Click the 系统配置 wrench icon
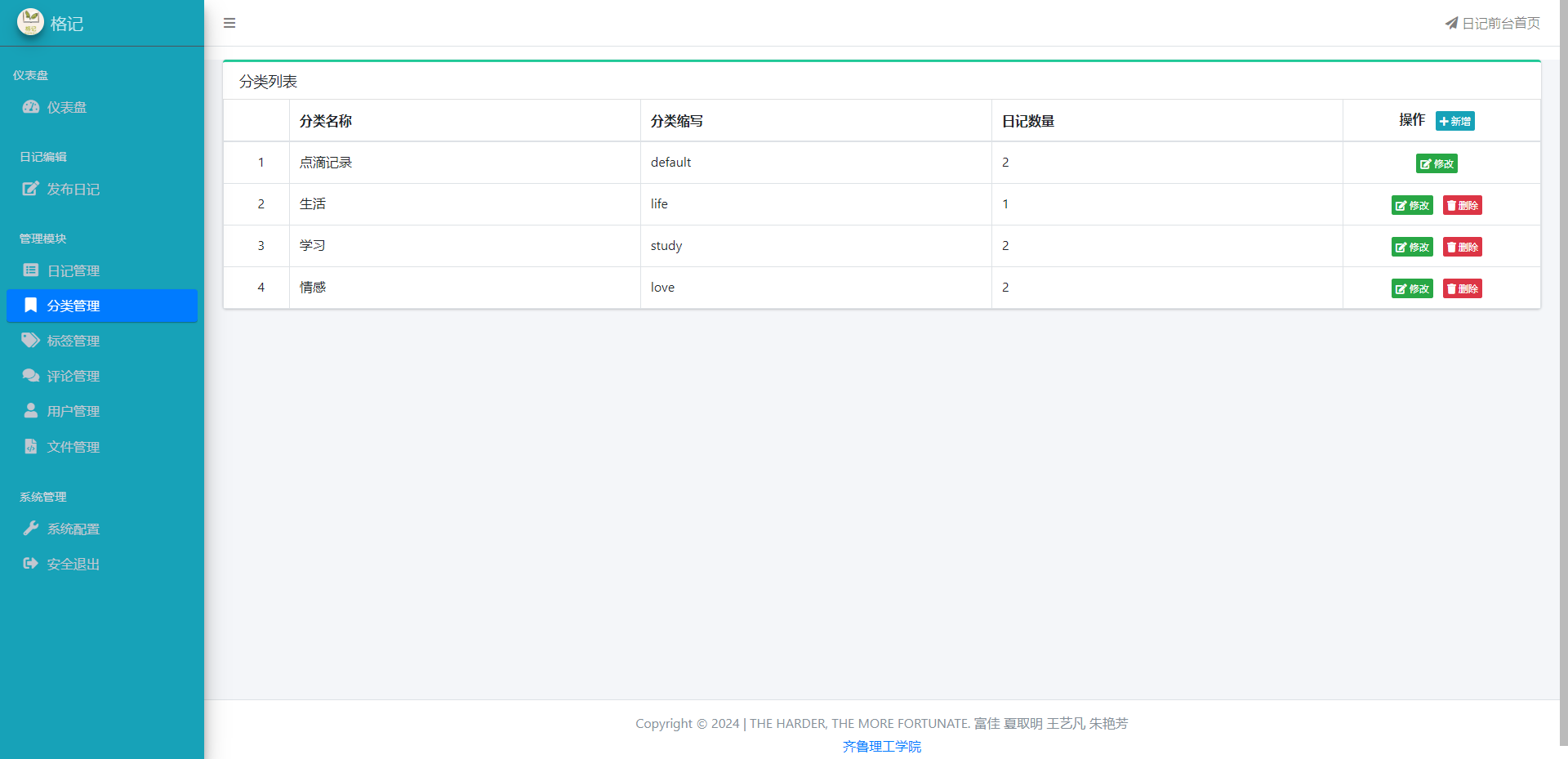Image resolution: width=1568 pixels, height=759 pixels. 31,529
